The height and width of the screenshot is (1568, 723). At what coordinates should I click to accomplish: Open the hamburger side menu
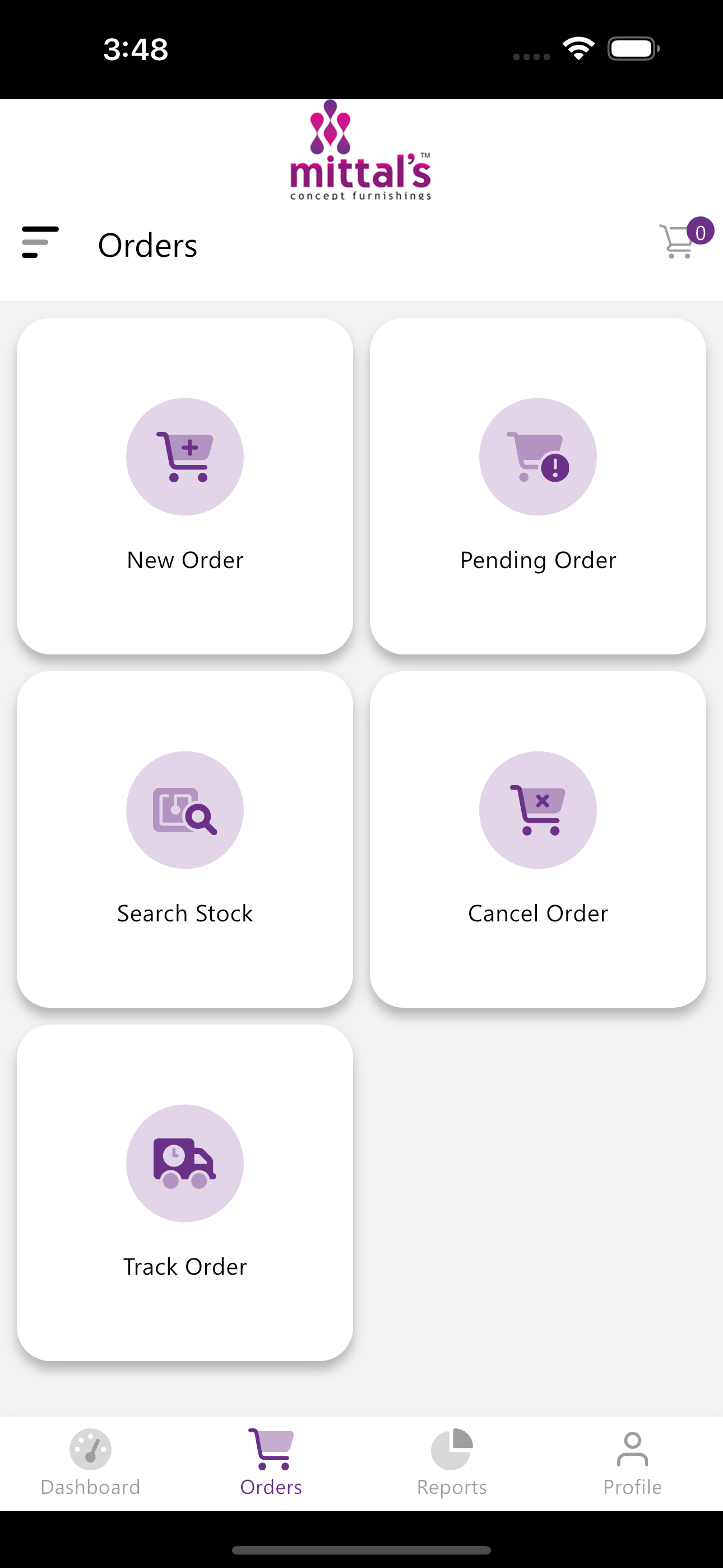[40, 242]
